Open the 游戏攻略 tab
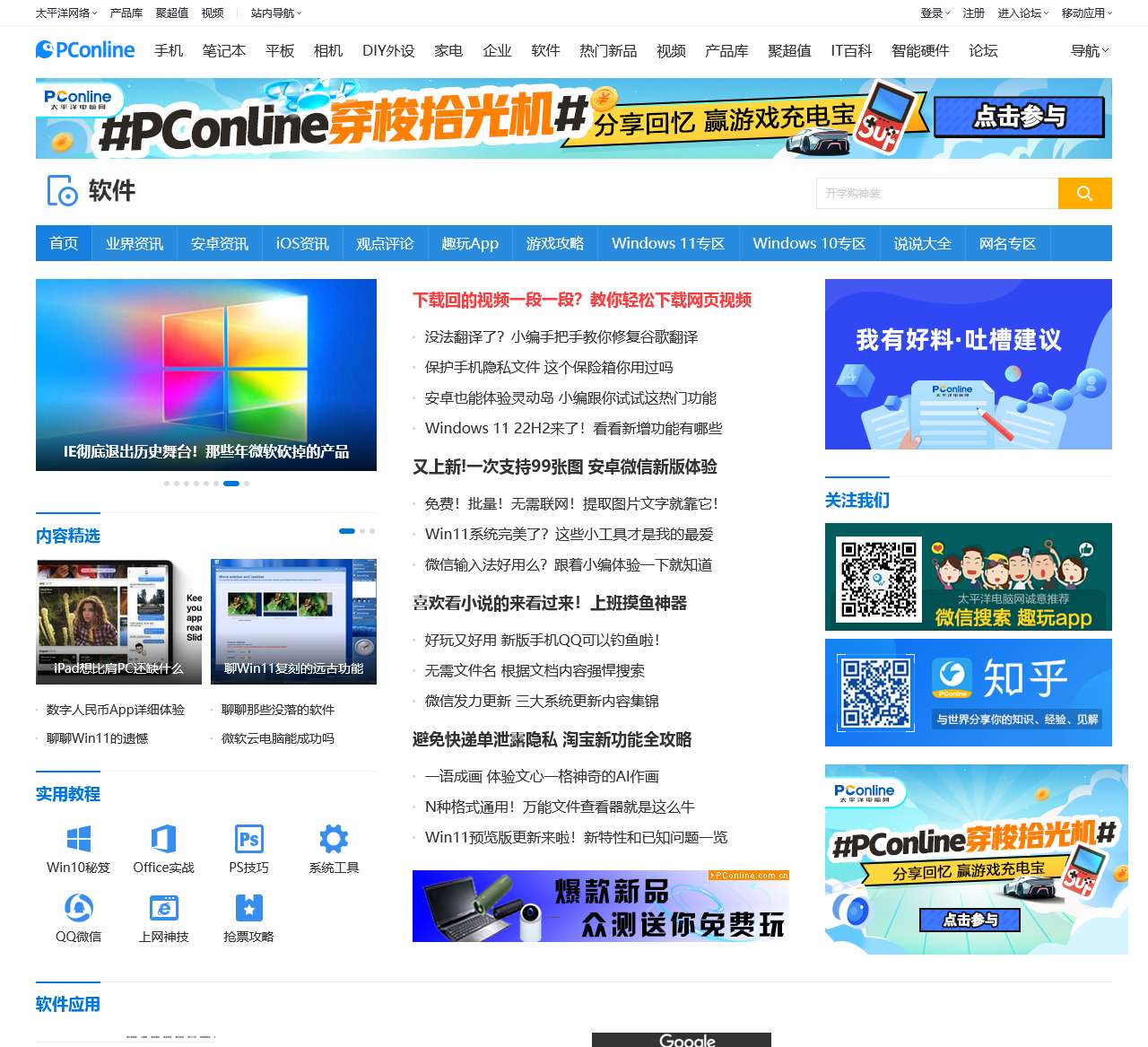 (x=555, y=243)
